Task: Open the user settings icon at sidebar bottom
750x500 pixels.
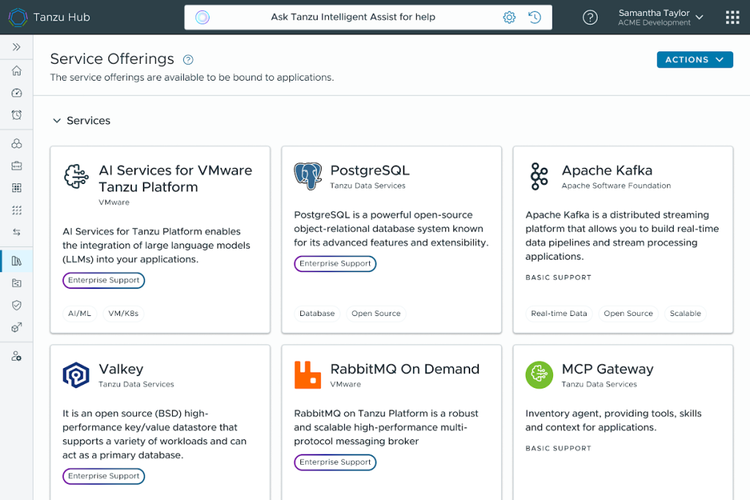Action: tap(16, 356)
